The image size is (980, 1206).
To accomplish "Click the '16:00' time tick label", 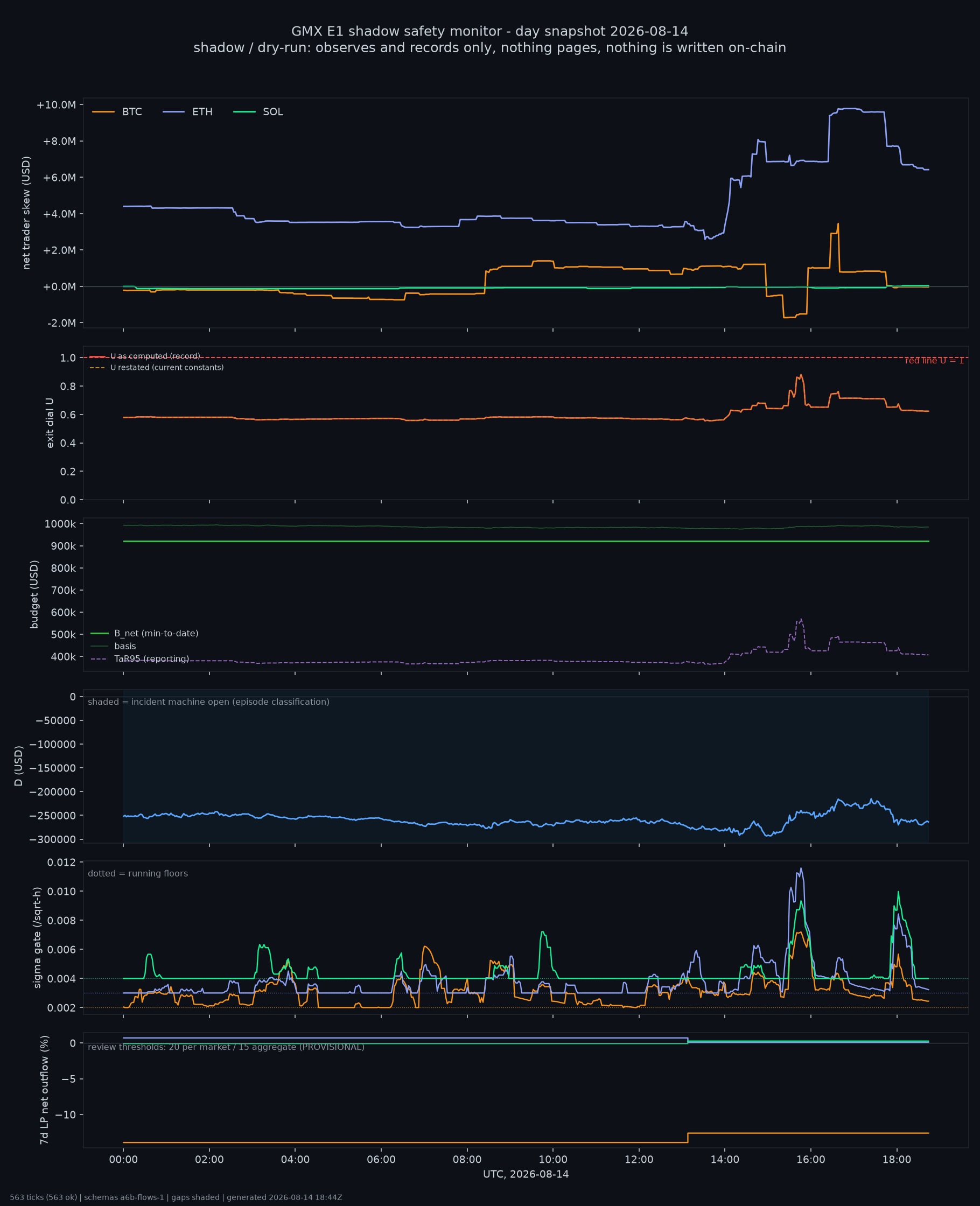I will tap(810, 1160).
